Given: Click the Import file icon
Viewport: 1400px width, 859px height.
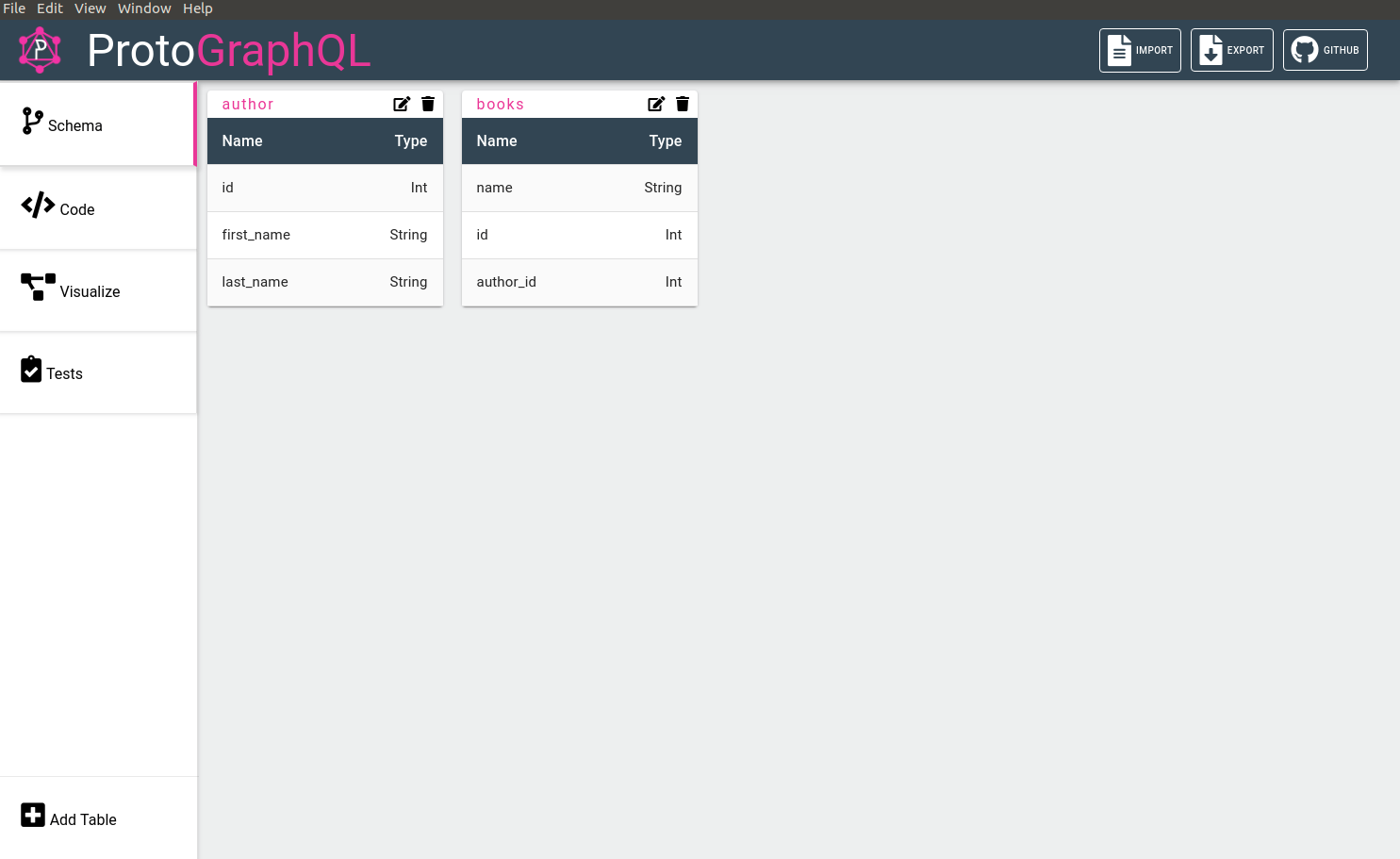Looking at the screenshot, I should (x=1119, y=50).
